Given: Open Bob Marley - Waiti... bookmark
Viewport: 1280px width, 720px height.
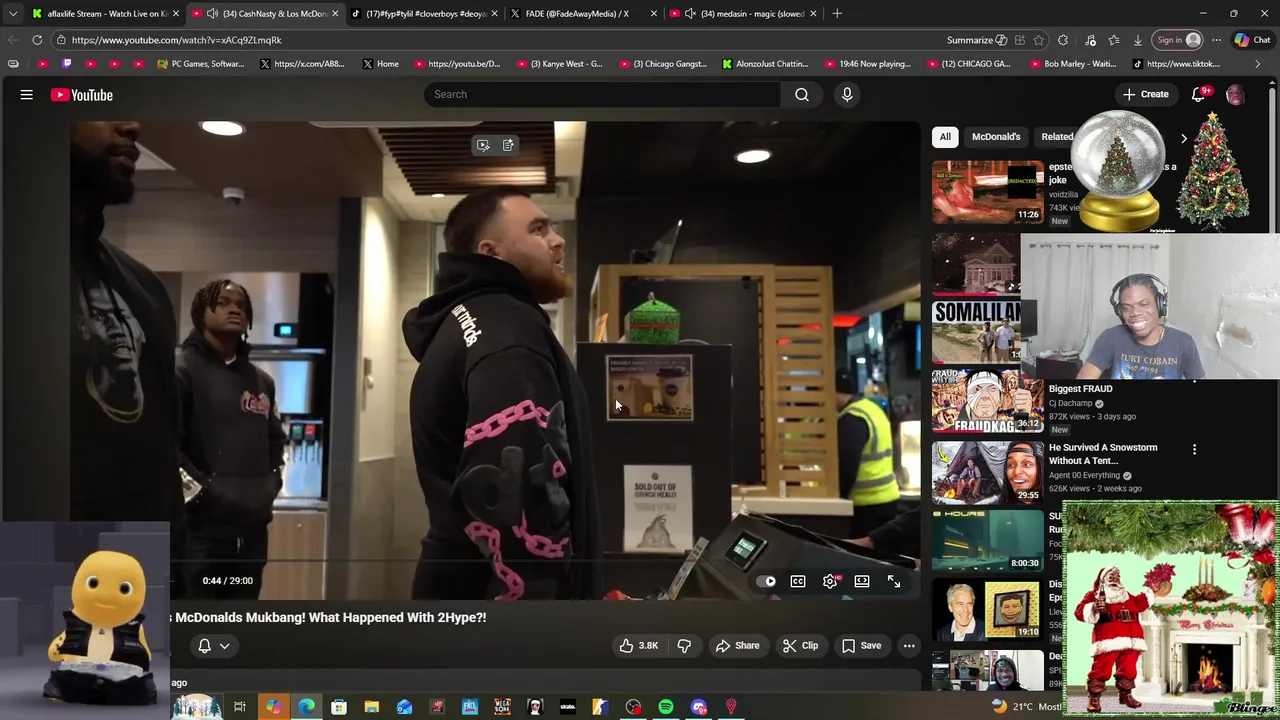Looking at the screenshot, I should pyautogui.click(x=1072, y=64).
